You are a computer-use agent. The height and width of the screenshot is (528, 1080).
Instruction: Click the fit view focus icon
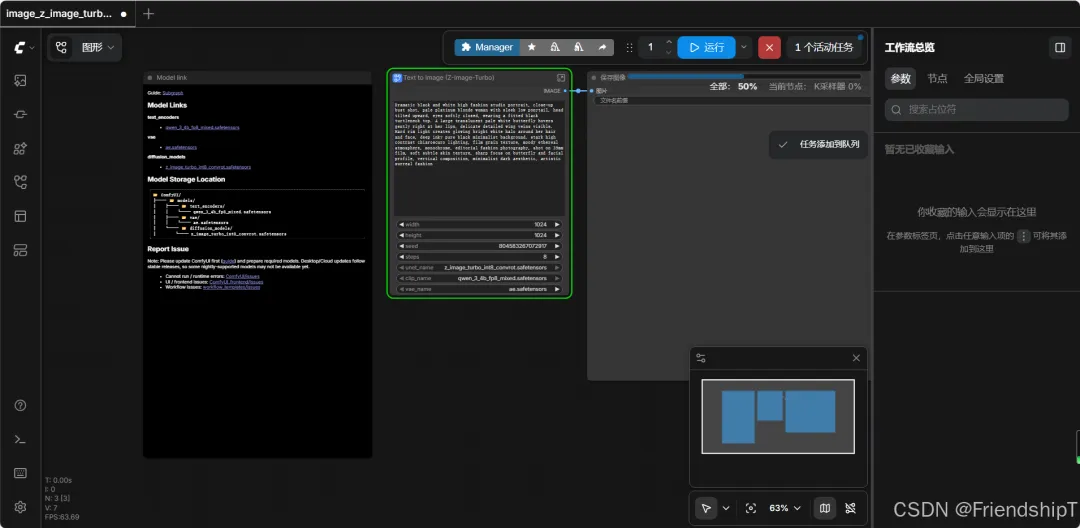pyautogui.click(x=751, y=508)
